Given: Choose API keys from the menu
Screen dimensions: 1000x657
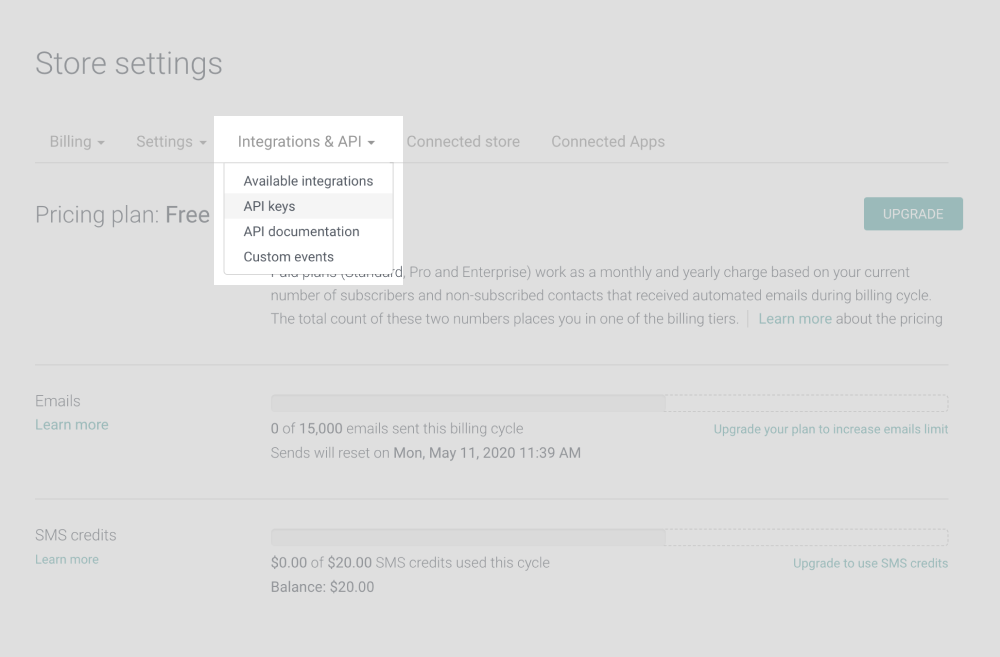Looking at the screenshot, I should pyautogui.click(x=270, y=206).
